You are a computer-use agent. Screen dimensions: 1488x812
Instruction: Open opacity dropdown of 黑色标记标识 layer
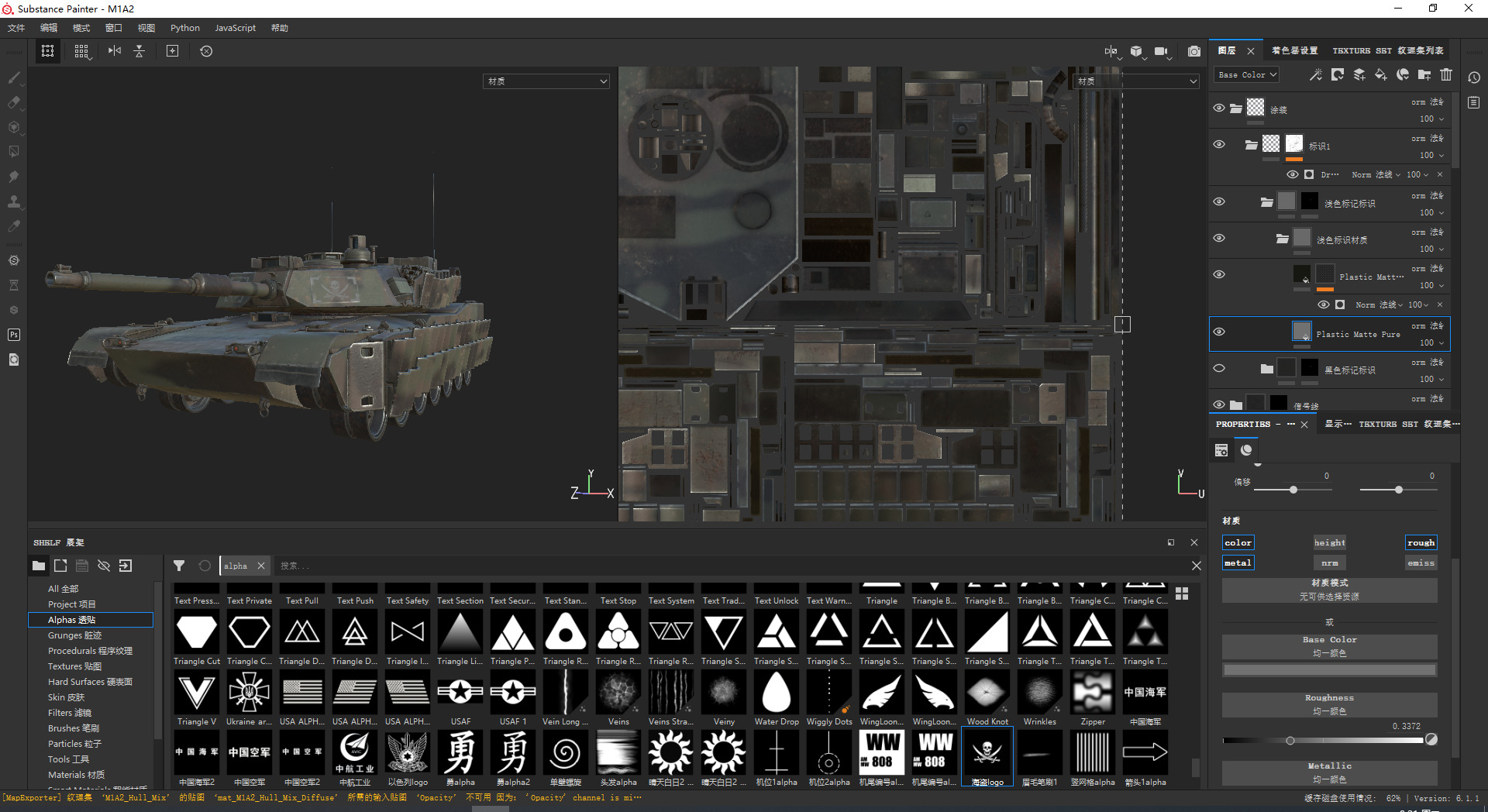pyautogui.click(x=1431, y=380)
